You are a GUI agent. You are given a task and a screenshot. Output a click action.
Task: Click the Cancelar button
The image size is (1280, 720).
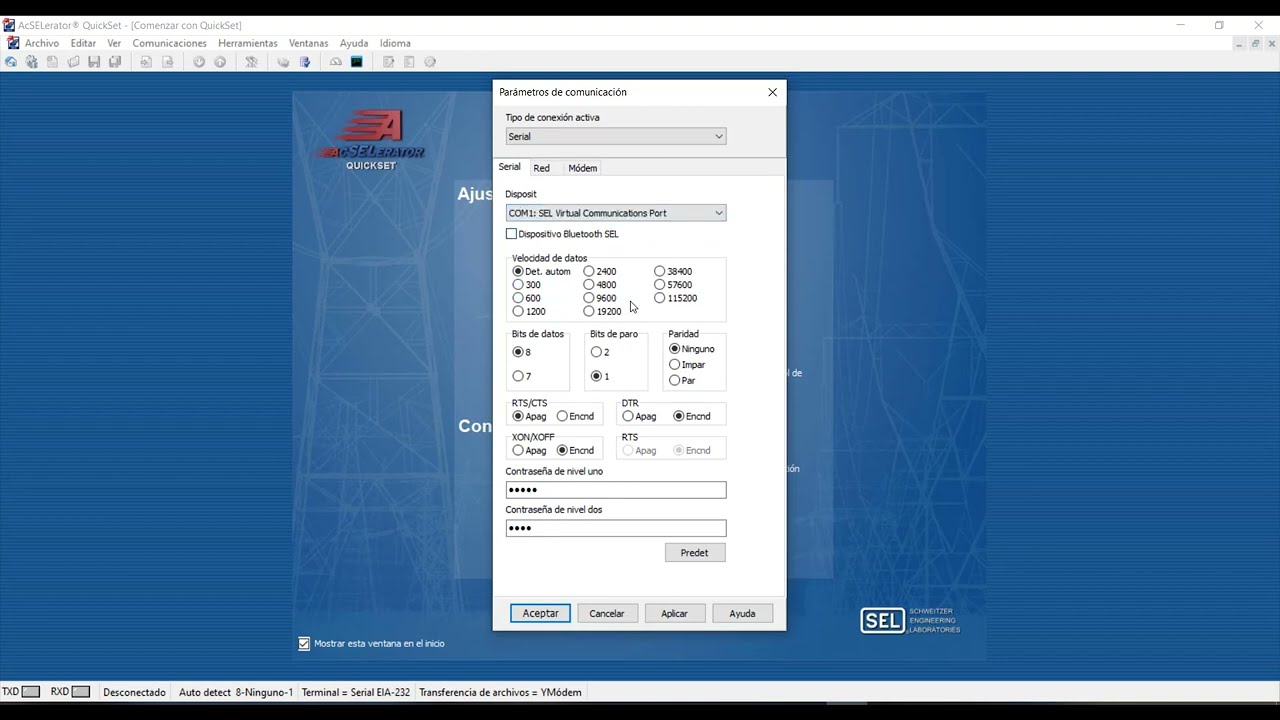pos(607,613)
